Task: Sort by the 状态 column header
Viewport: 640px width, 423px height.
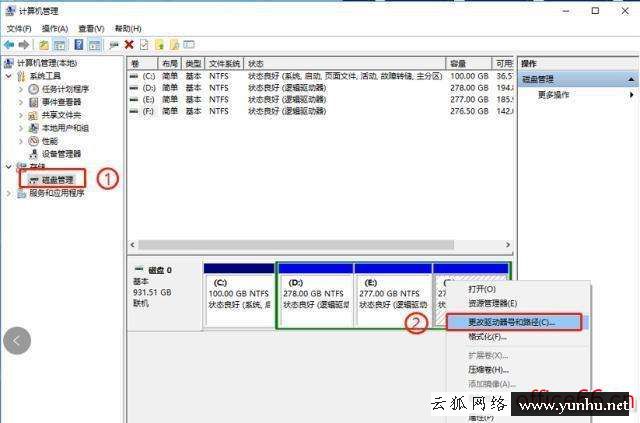Action: tap(344, 64)
